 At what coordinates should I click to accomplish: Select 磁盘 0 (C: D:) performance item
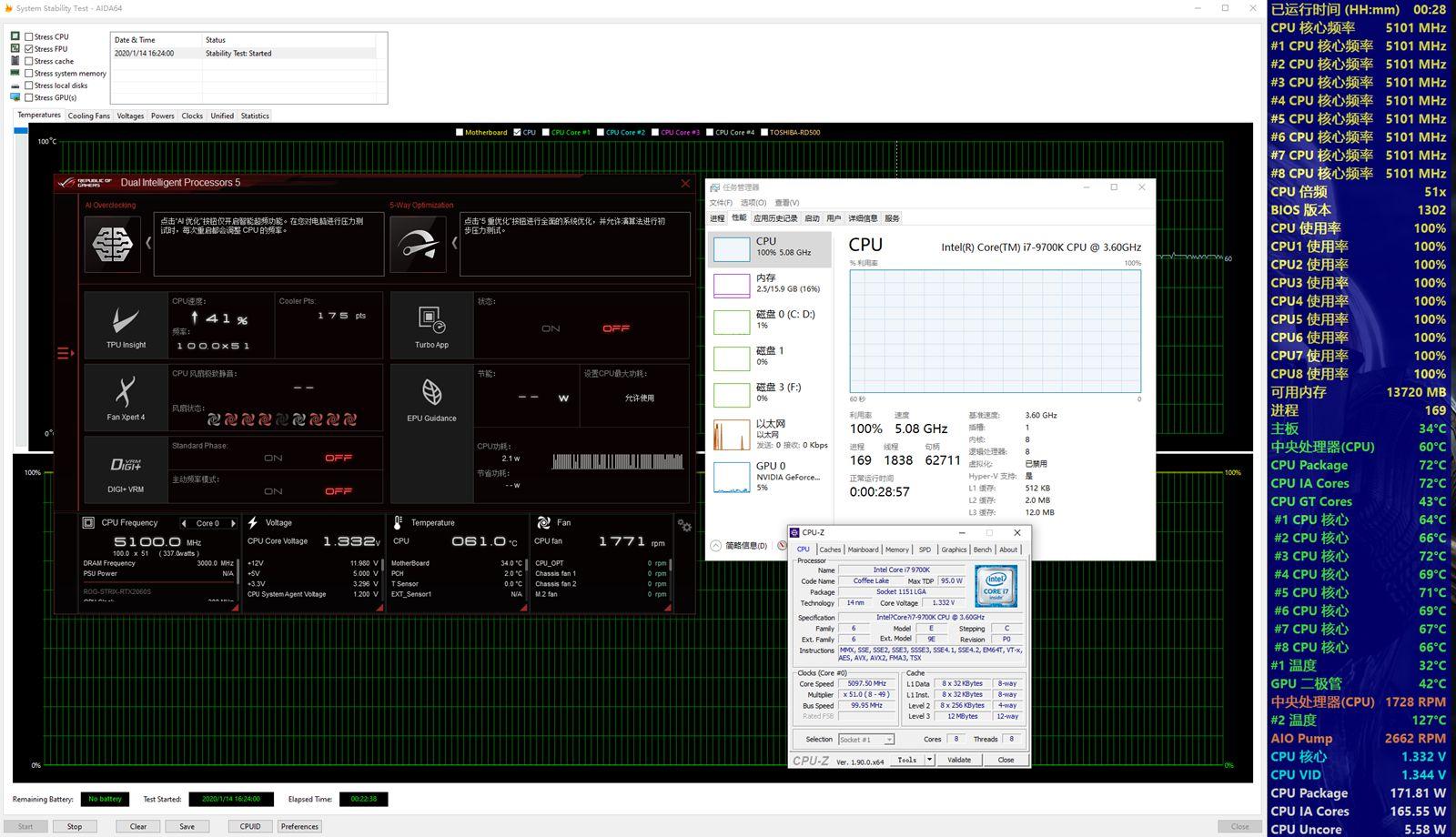(769, 320)
